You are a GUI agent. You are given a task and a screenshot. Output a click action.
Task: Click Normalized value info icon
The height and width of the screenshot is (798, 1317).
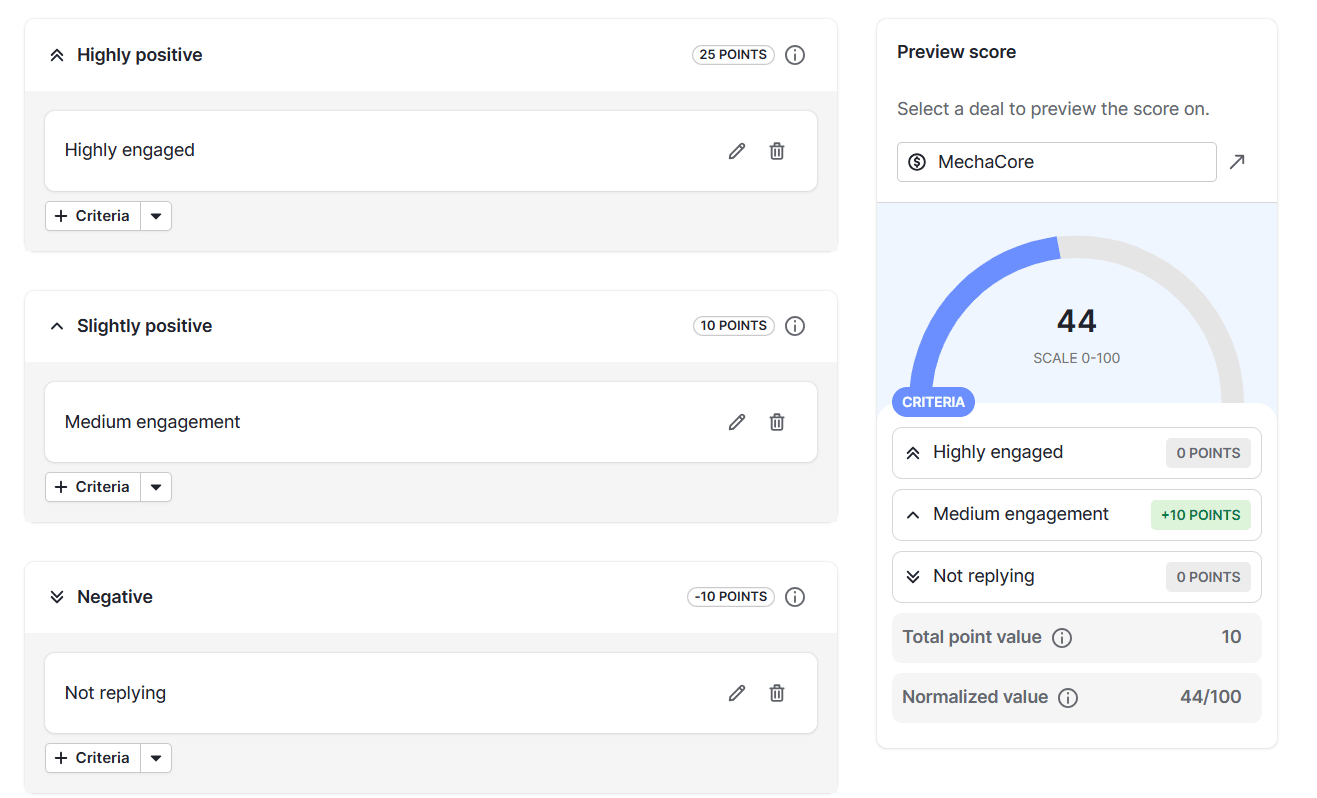(1068, 698)
